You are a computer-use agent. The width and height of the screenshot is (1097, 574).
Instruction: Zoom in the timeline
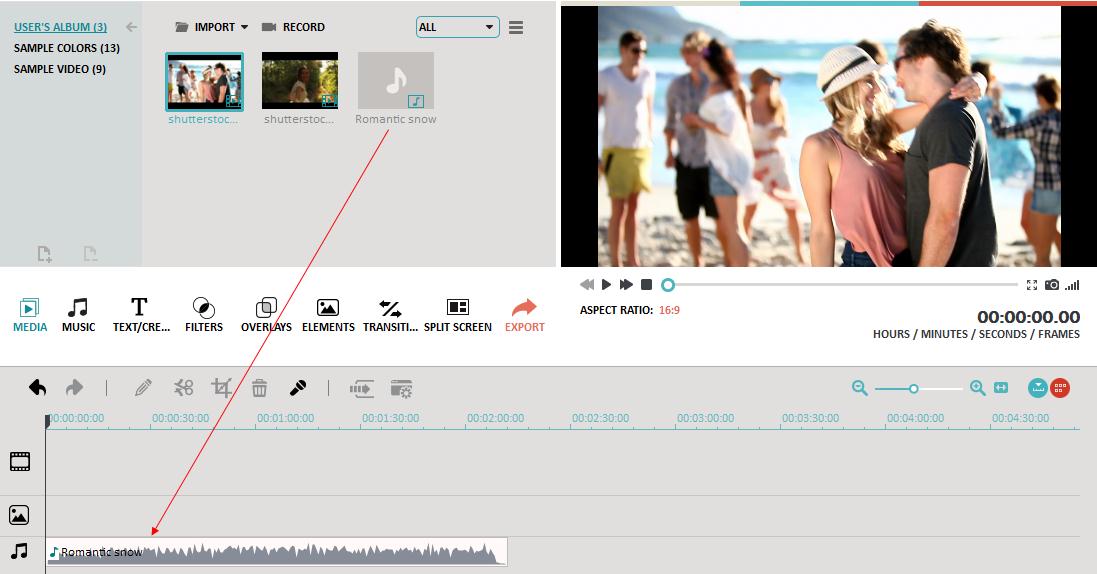(x=977, y=388)
